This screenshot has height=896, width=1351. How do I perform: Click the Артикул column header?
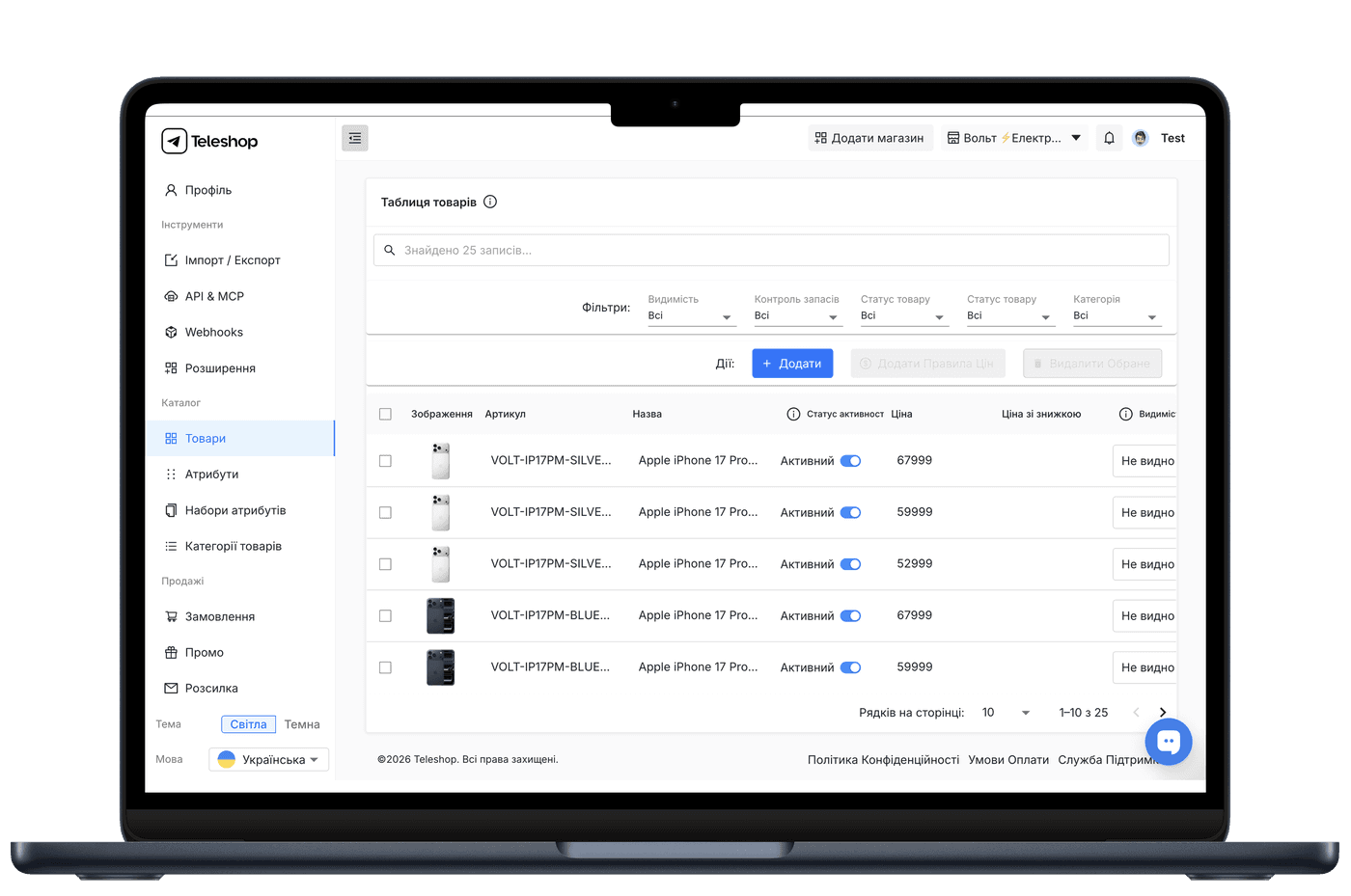pos(506,414)
